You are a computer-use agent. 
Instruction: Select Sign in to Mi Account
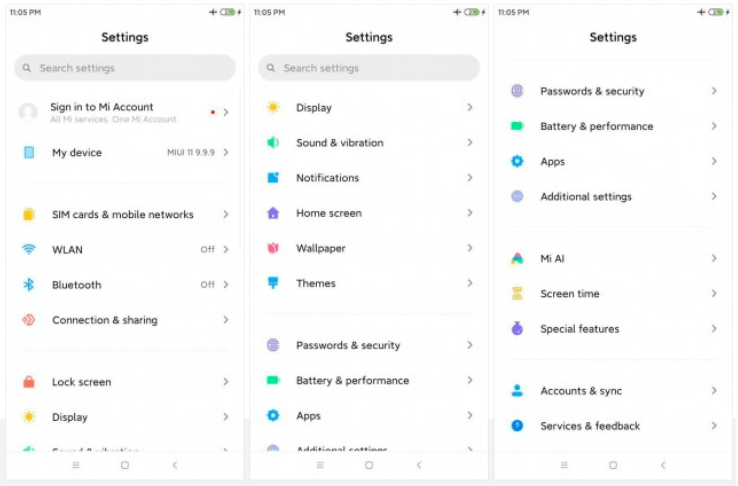[x=102, y=112]
